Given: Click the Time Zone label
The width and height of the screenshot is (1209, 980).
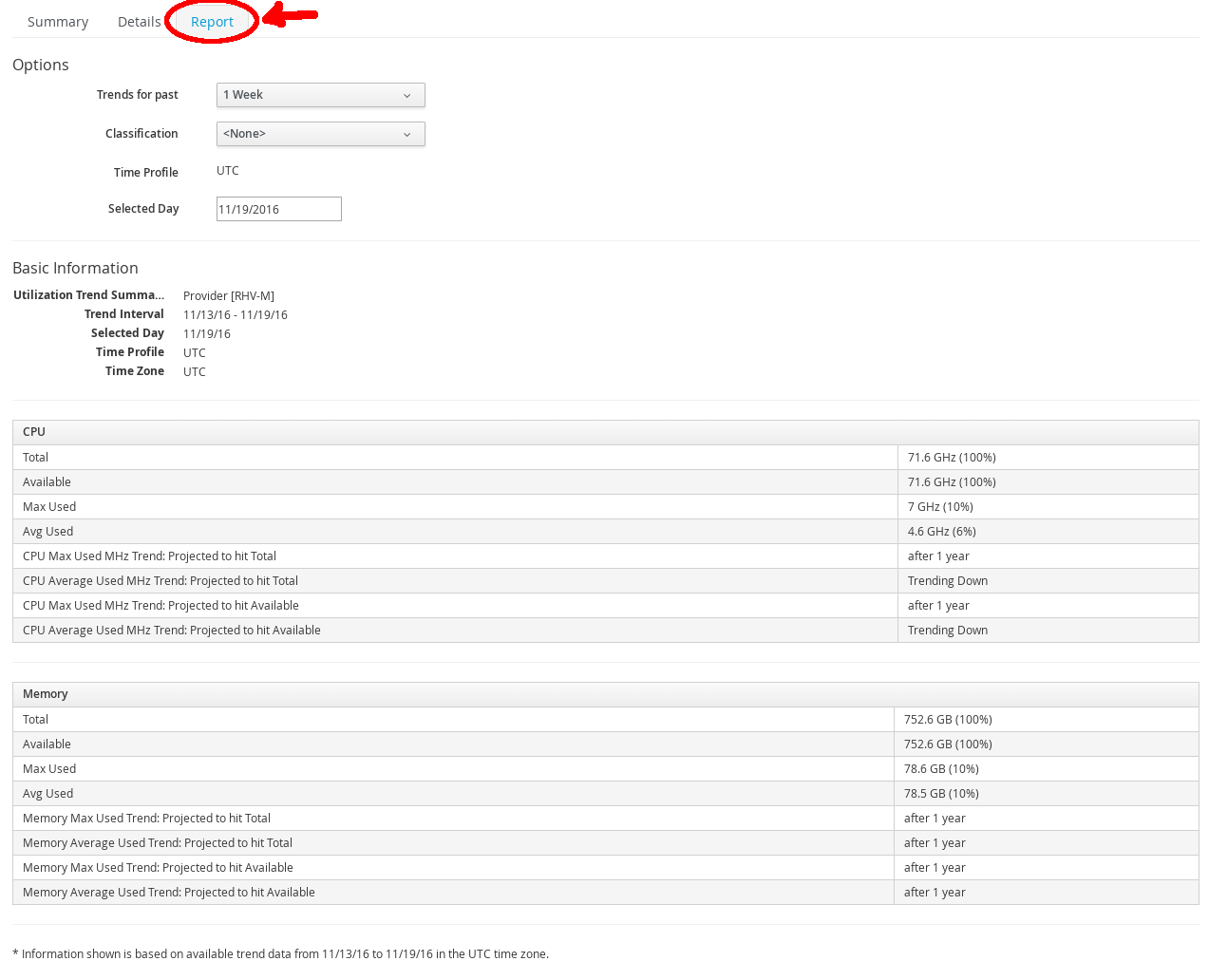Looking at the screenshot, I should (135, 371).
